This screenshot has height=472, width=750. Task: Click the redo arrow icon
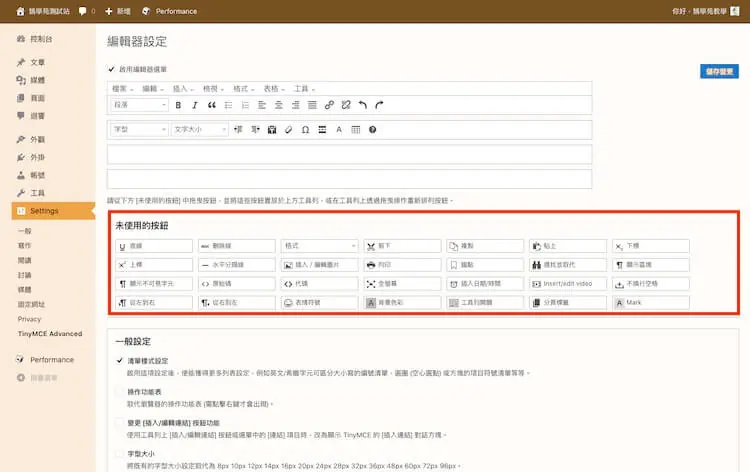pos(379,105)
